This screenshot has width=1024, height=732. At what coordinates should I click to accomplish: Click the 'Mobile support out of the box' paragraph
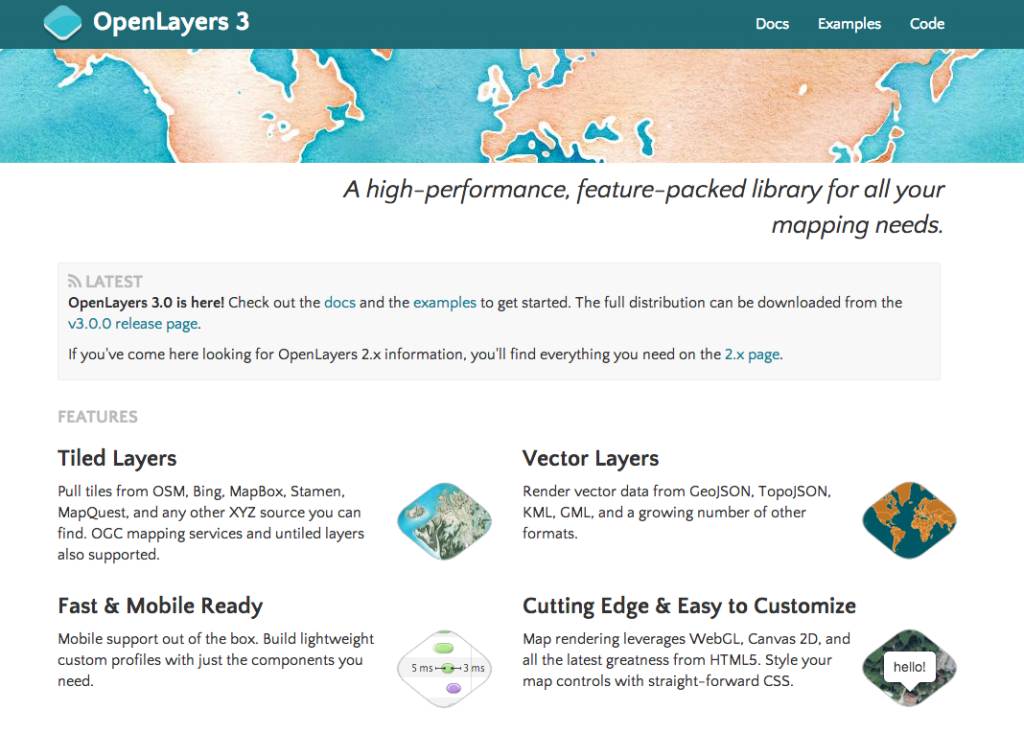pyautogui.click(x=216, y=660)
